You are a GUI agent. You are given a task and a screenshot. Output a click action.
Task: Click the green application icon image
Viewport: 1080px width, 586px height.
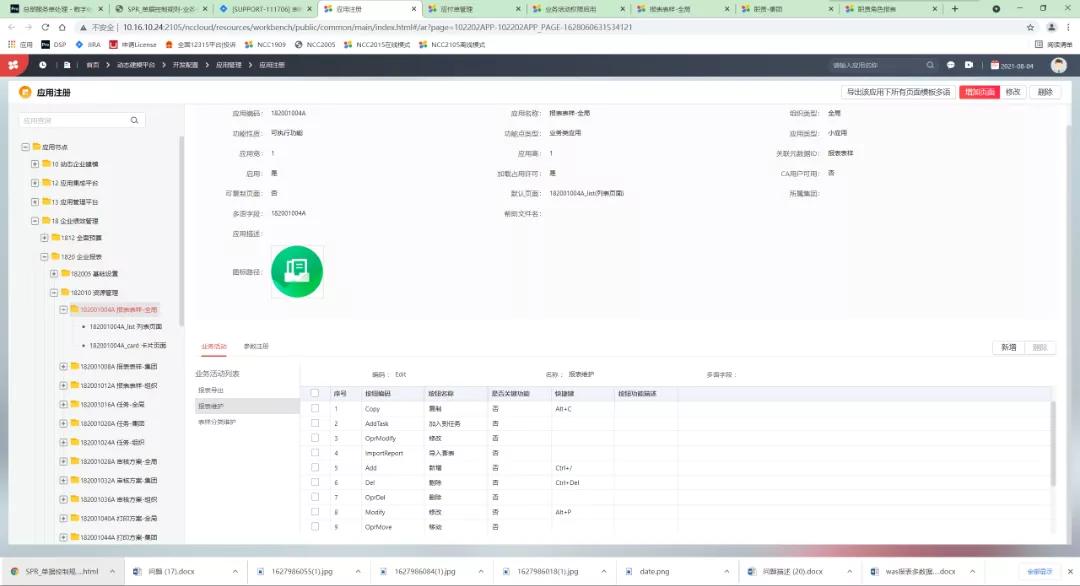(x=297, y=271)
